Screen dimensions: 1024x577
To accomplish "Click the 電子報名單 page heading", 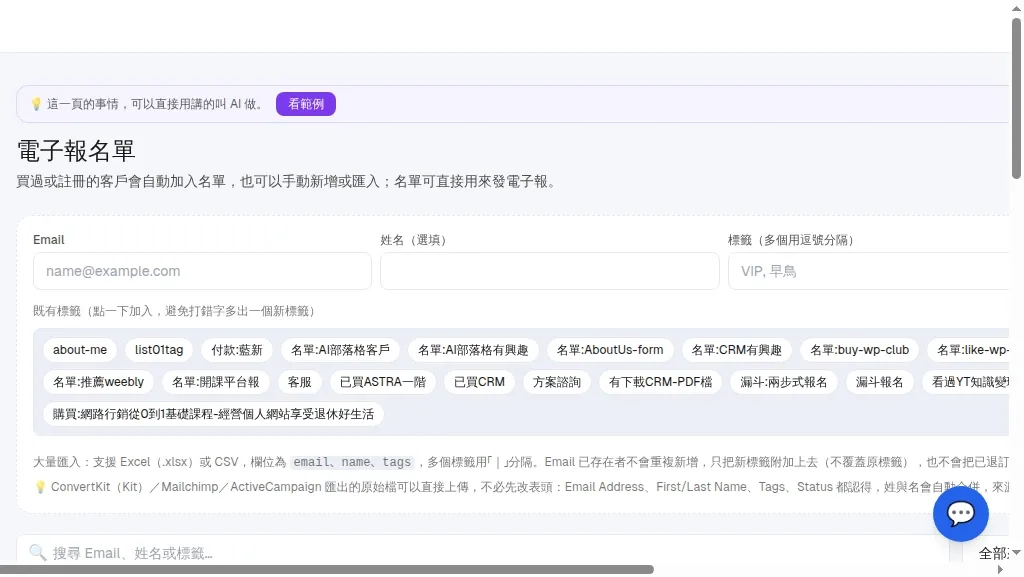I will click(x=76, y=151).
